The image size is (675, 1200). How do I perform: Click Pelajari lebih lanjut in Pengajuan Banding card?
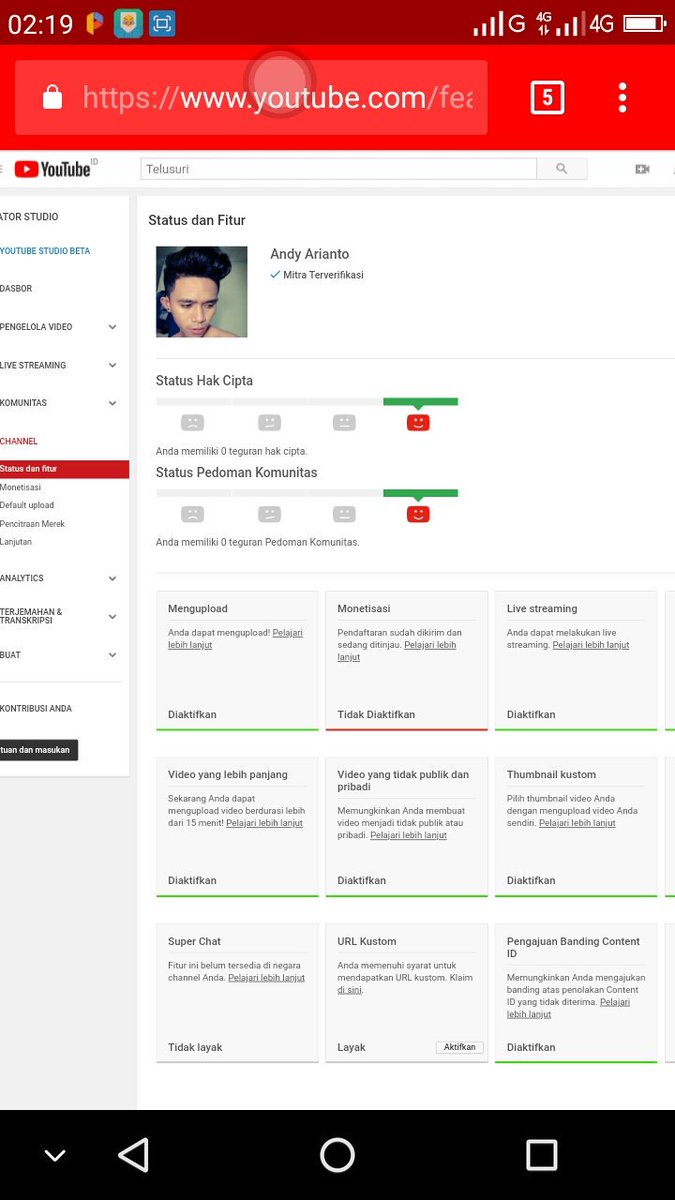point(568,1008)
